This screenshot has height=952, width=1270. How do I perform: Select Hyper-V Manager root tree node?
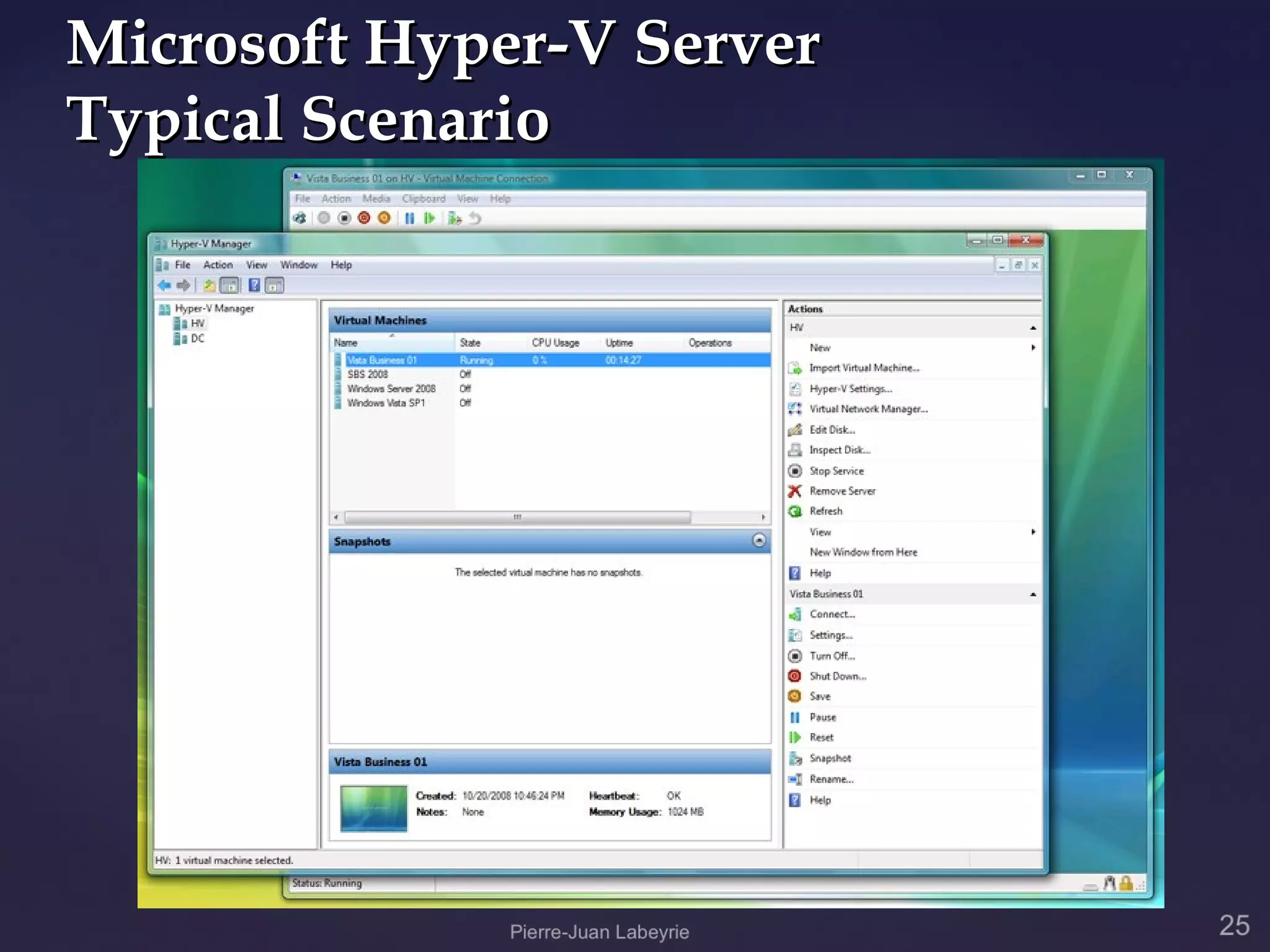(x=214, y=309)
